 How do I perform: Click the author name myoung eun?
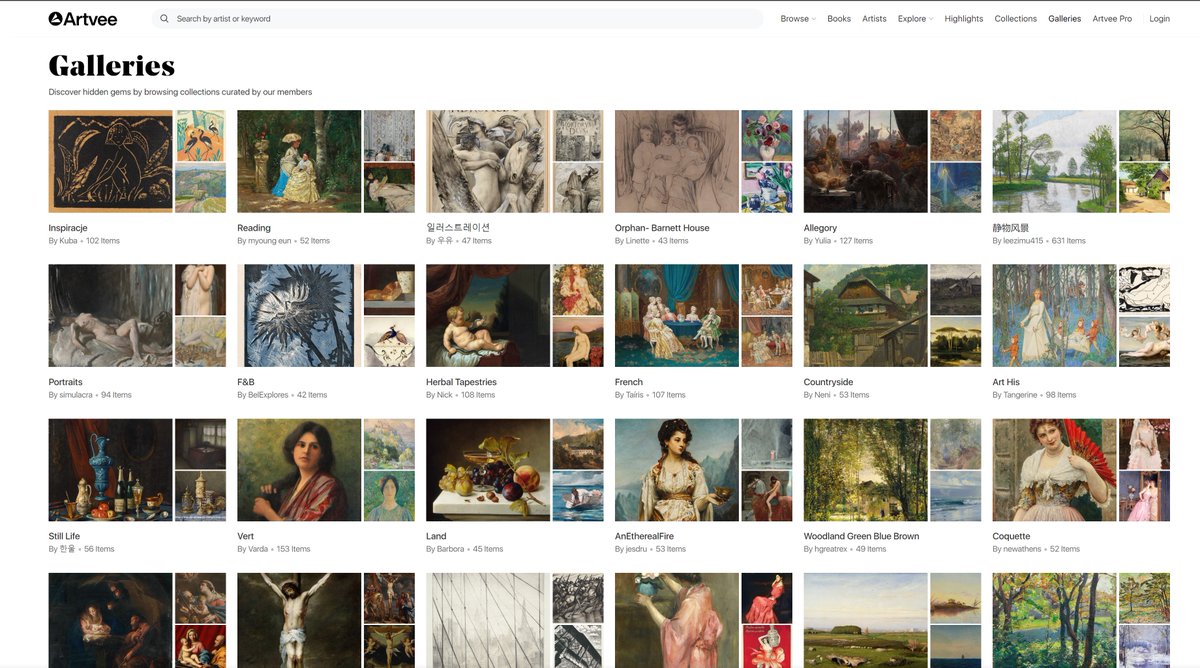click(x=270, y=241)
